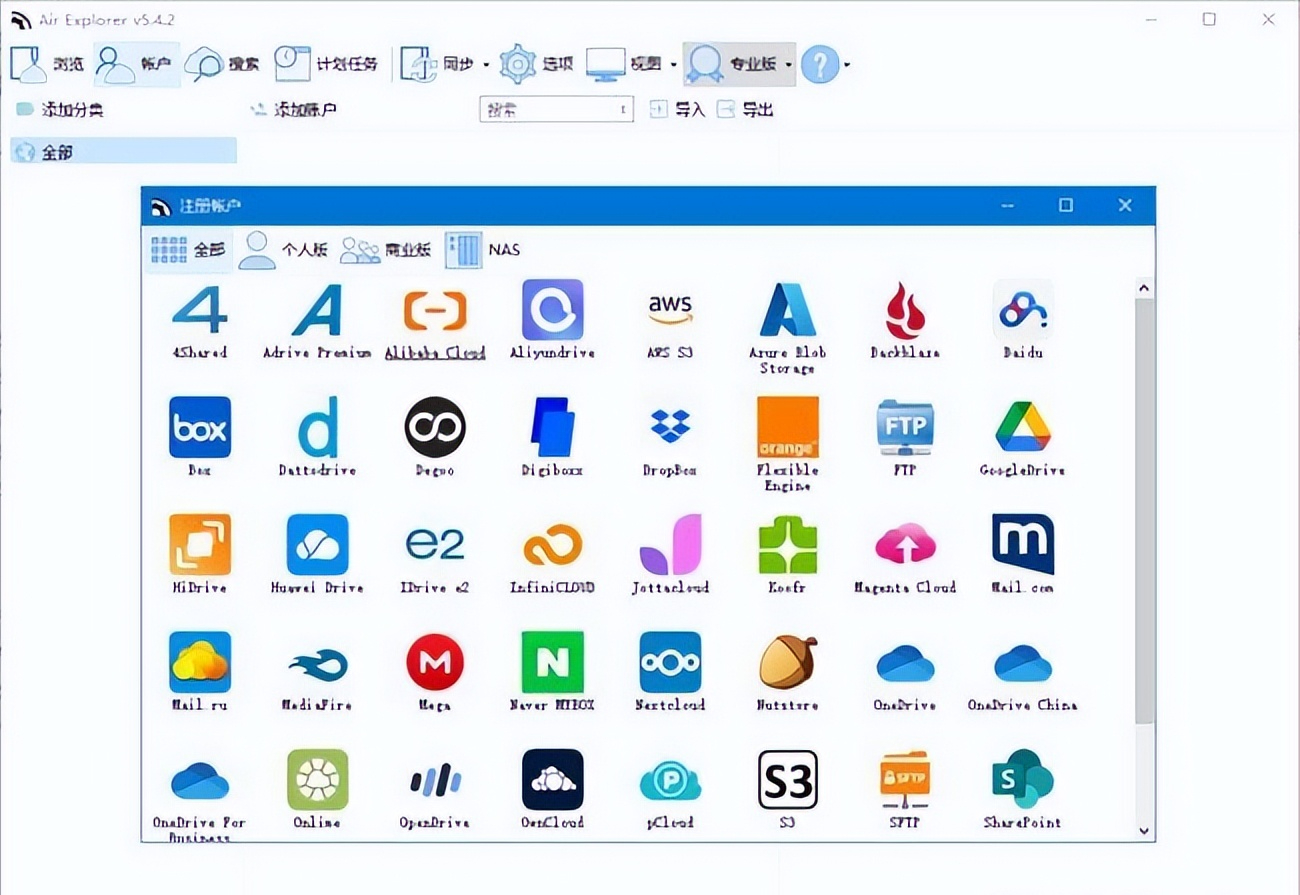
Task: Click the scrollbar down arrow in the dialog
Action: [x=1145, y=830]
